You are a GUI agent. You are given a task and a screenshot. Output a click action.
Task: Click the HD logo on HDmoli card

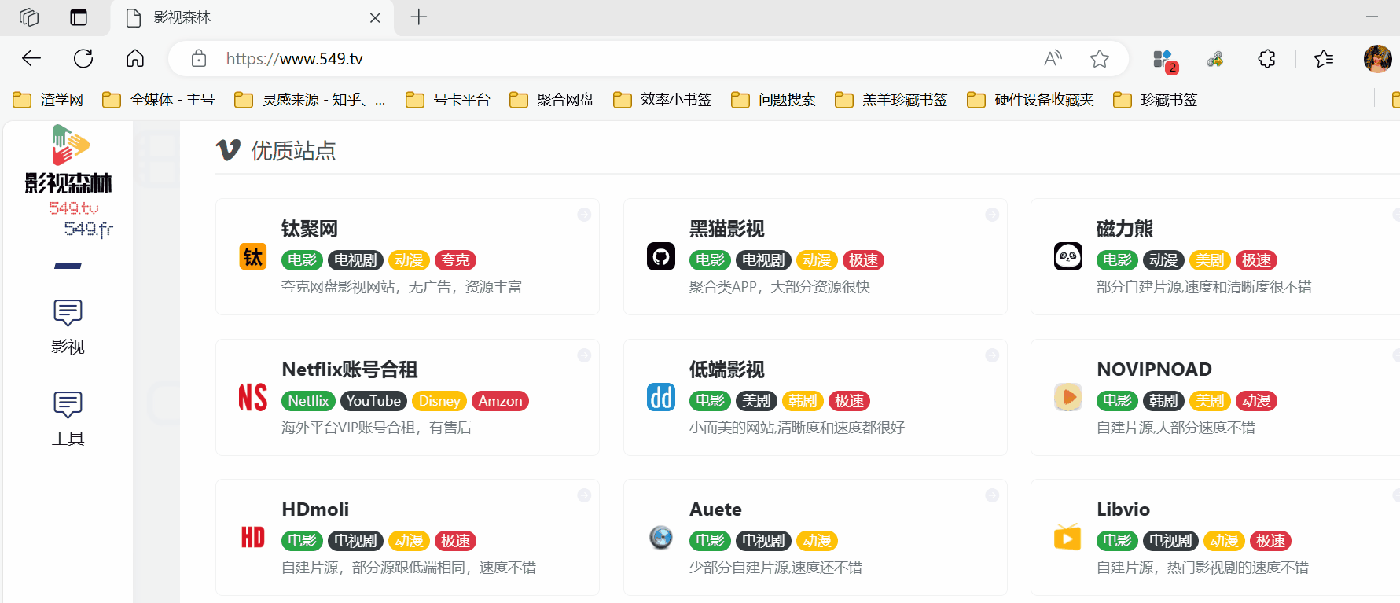point(252,537)
